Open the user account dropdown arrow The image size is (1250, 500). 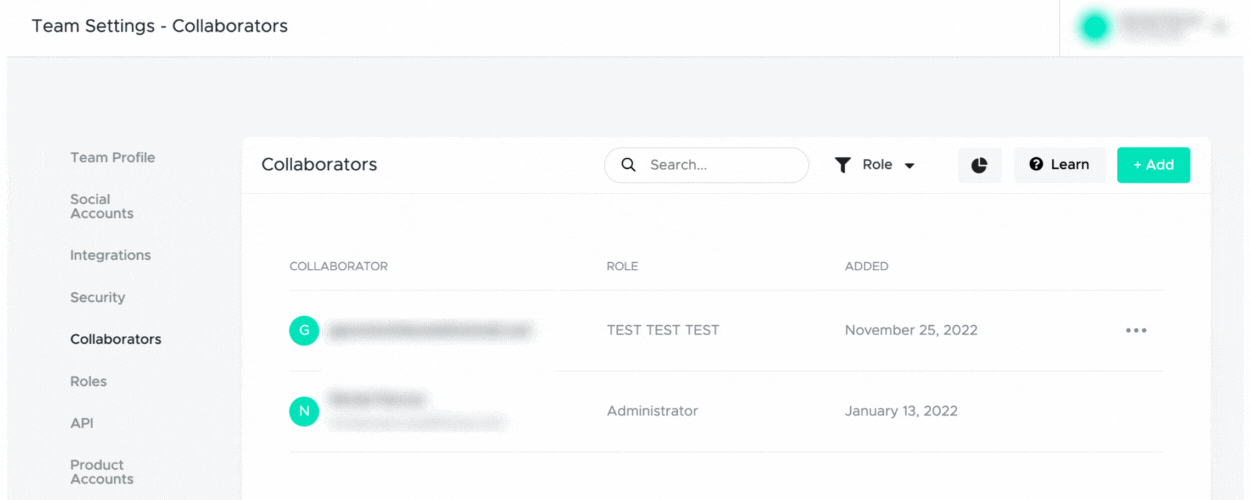[1218, 27]
